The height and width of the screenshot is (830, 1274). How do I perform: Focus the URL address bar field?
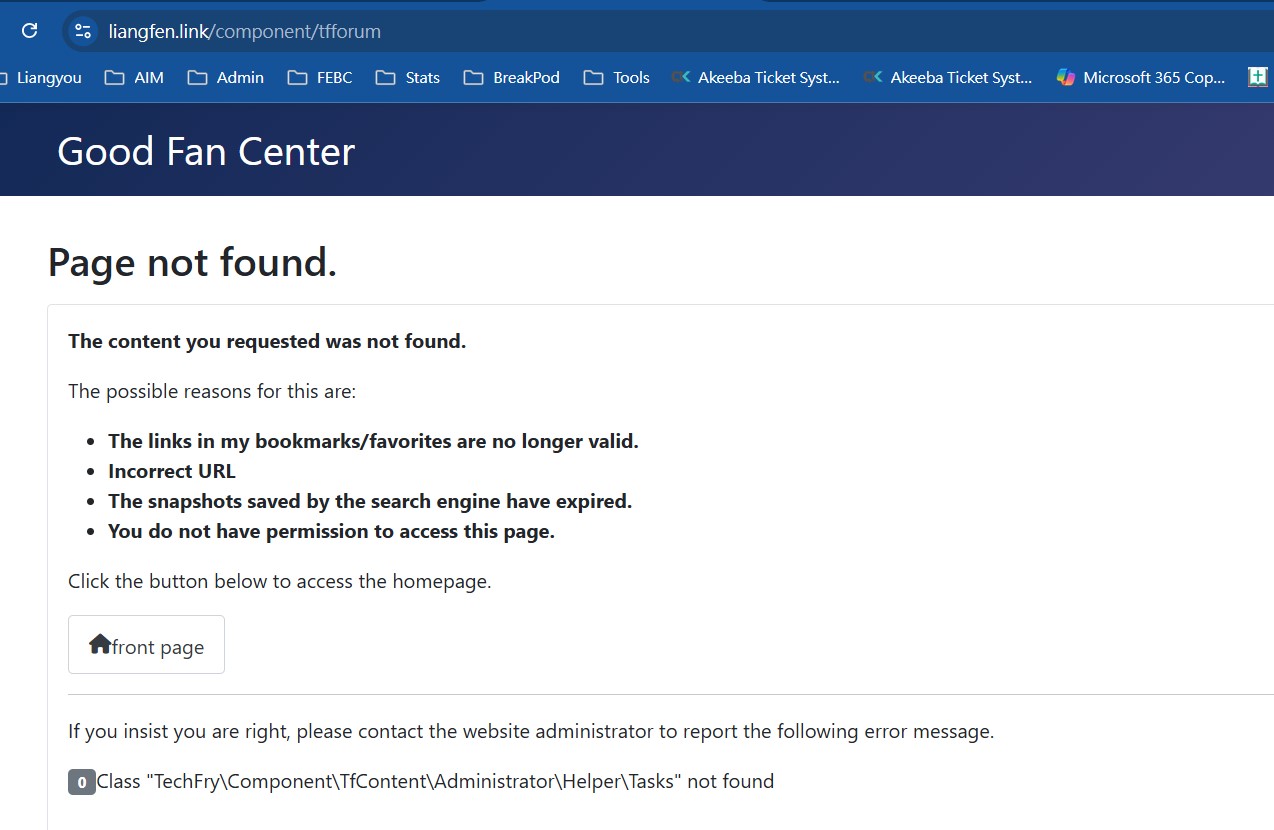click(x=600, y=31)
